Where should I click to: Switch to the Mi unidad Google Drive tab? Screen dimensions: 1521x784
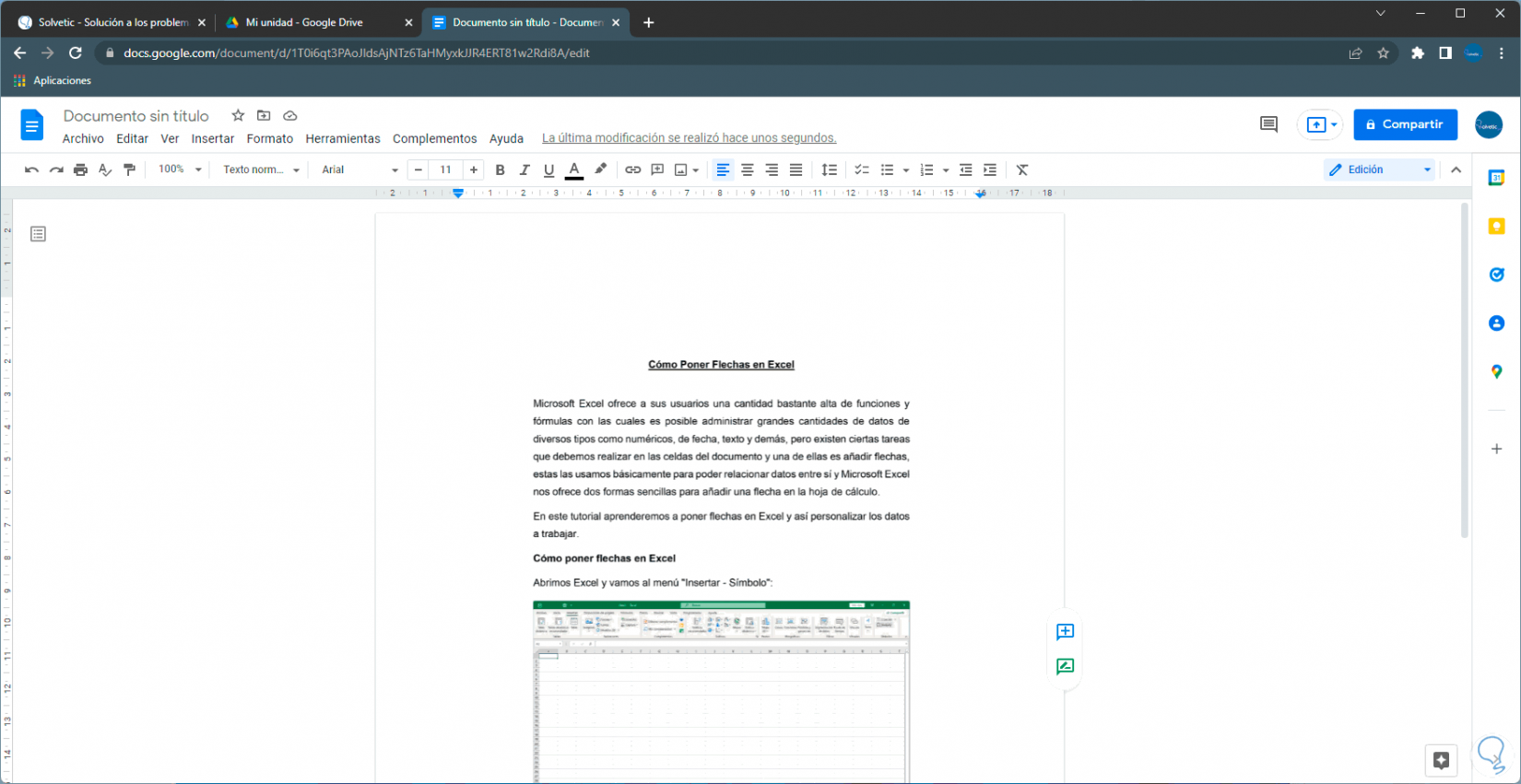coord(318,22)
